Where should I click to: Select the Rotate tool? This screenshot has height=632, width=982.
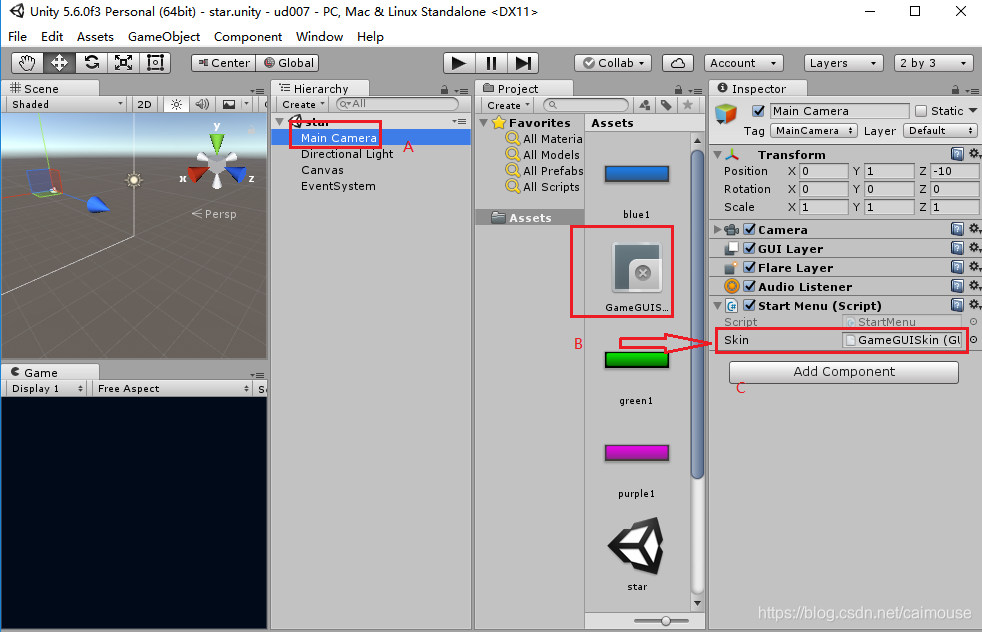pos(91,63)
